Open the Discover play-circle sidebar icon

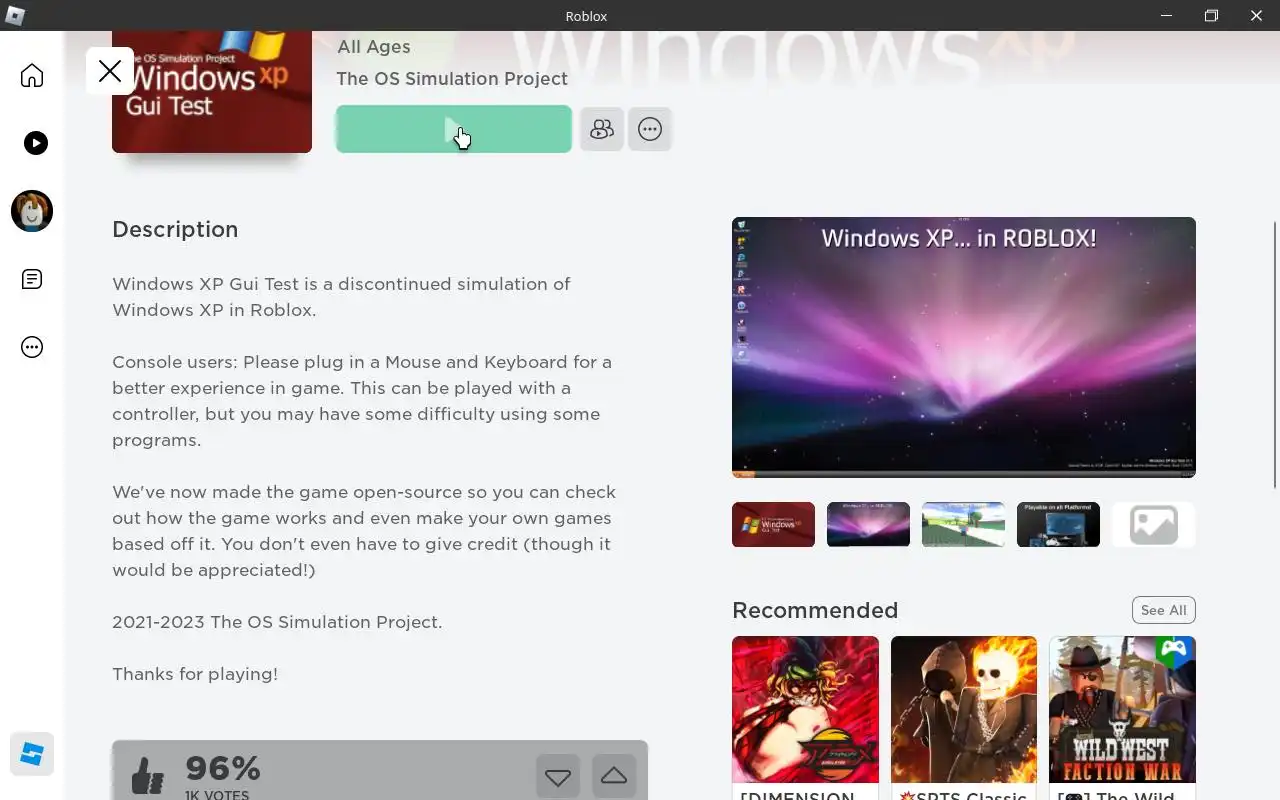pyautogui.click(x=35, y=143)
